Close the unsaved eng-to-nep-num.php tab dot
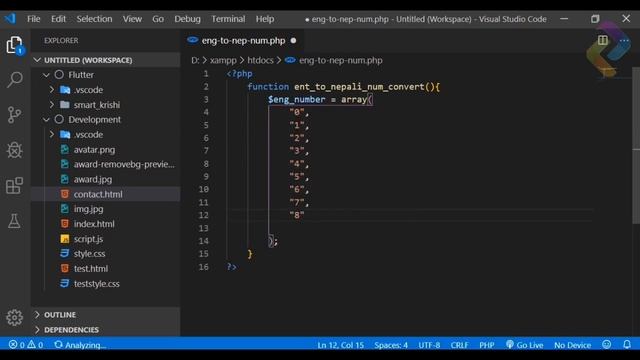 point(293,40)
